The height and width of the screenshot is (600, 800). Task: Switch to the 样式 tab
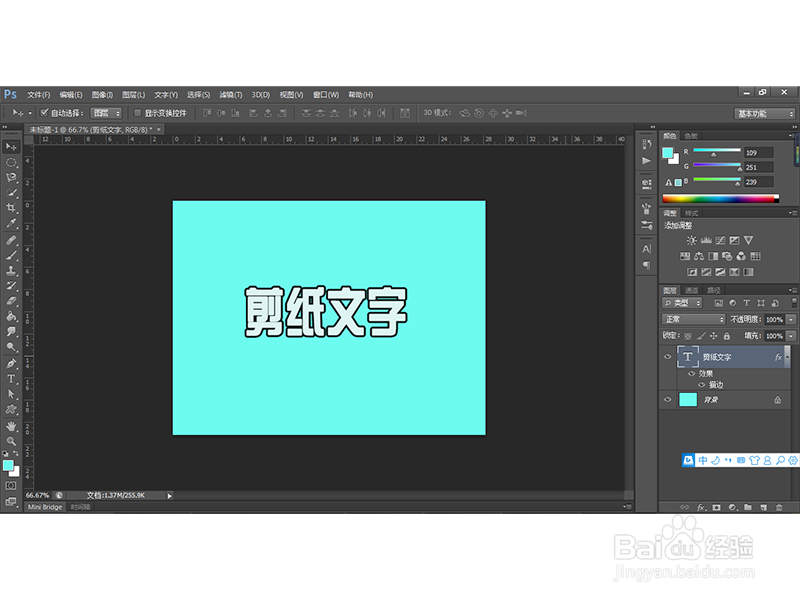(691, 213)
